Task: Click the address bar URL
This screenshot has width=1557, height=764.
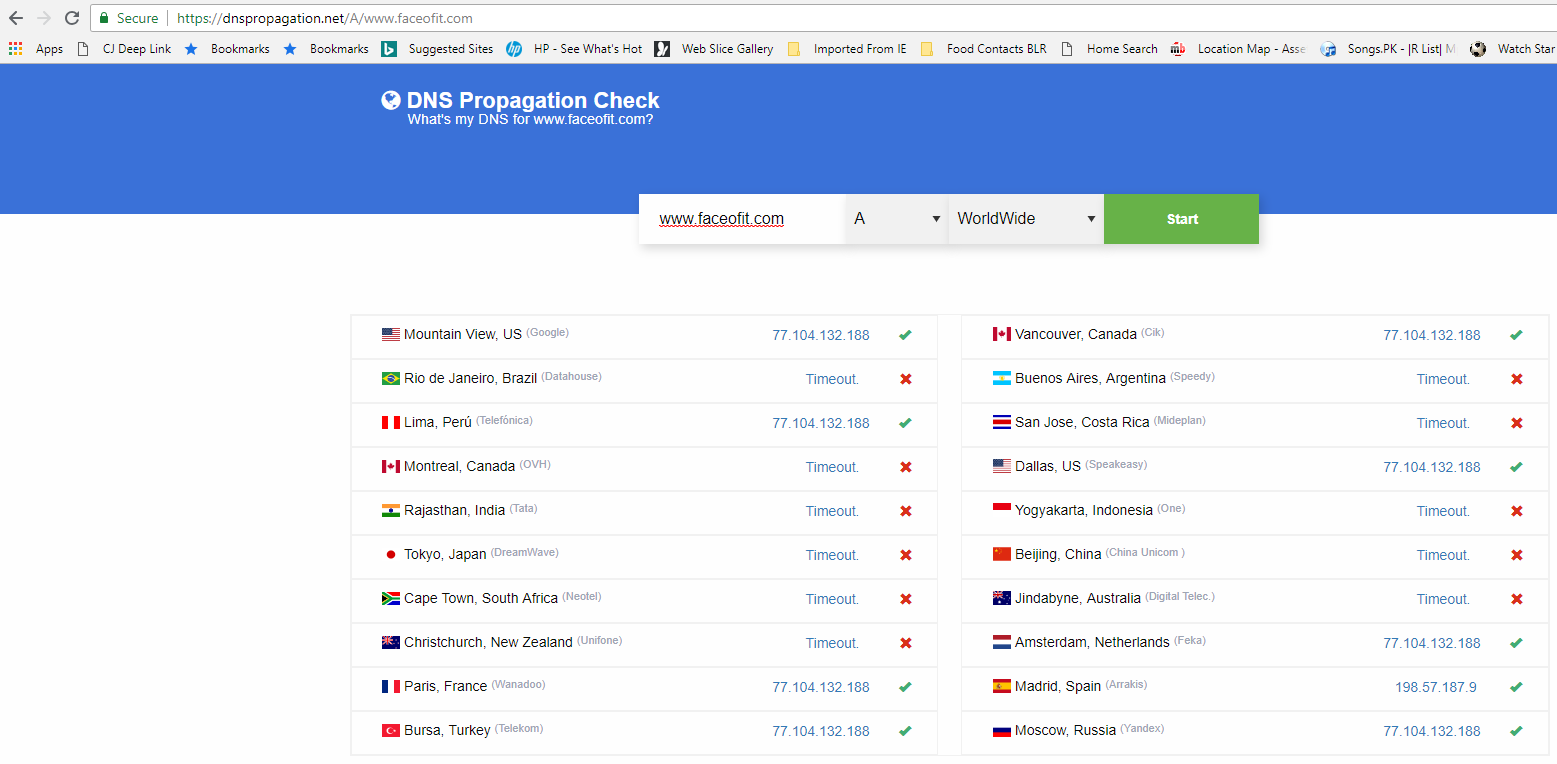Action: click(x=325, y=18)
